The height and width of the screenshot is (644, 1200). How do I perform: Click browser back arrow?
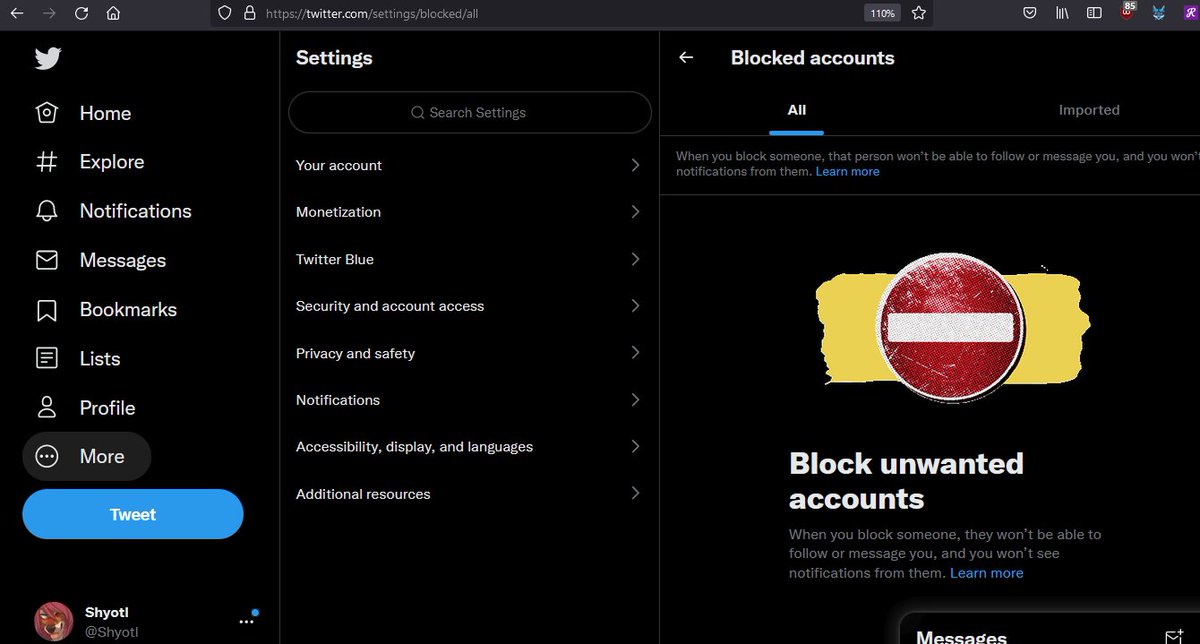click(17, 14)
